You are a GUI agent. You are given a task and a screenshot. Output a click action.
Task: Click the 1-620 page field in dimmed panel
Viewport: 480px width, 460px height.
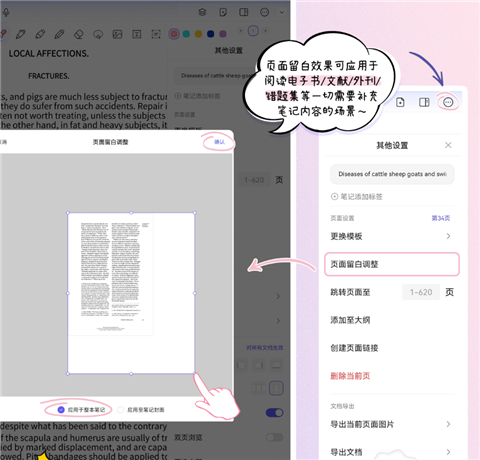[254, 180]
